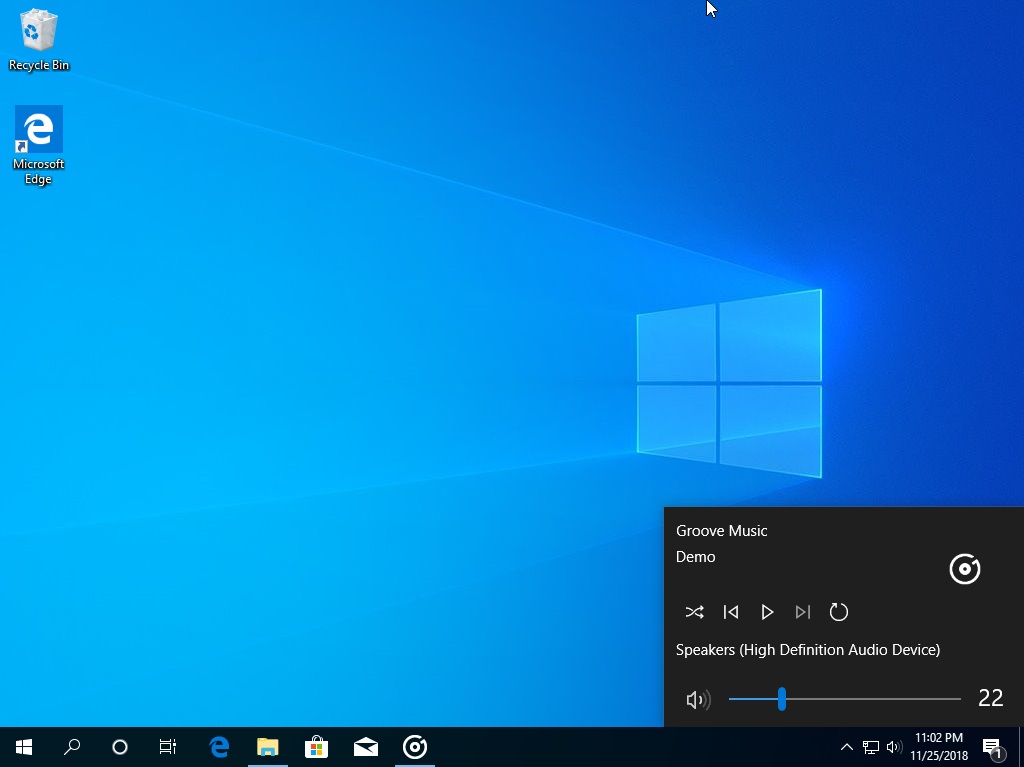Open Groove Music from the taskbar

tap(414, 746)
